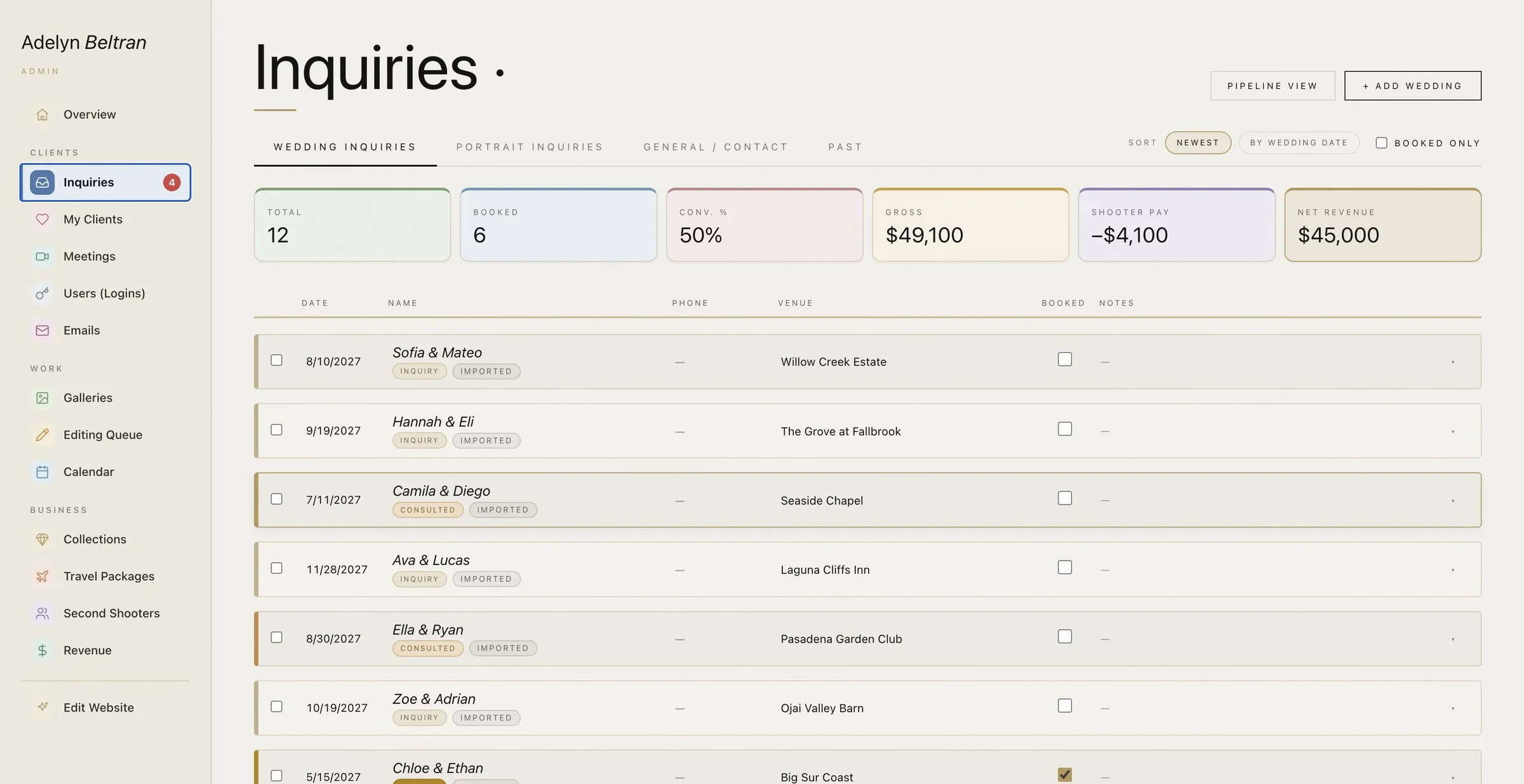Select the Camila & Diego row checkbox
Image resolution: width=1524 pixels, height=784 pixels.
pos(276,499)
